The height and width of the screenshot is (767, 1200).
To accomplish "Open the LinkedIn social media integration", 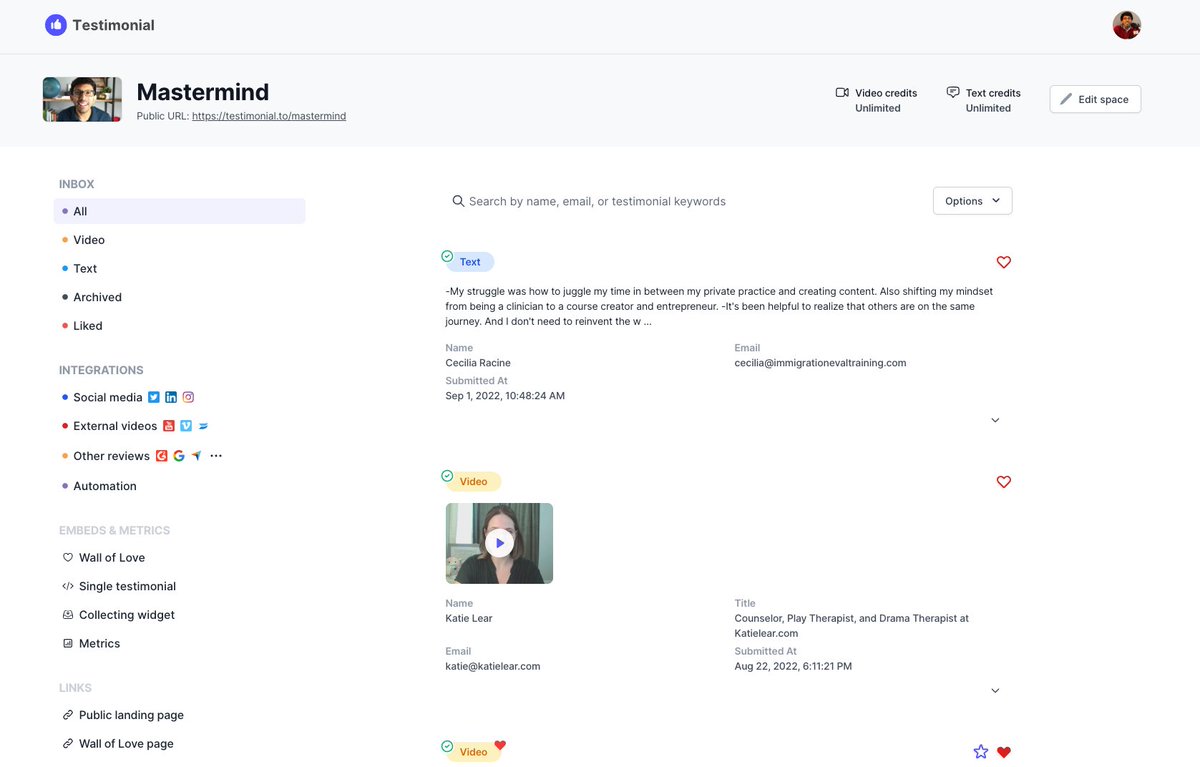I will pos(171,397).
